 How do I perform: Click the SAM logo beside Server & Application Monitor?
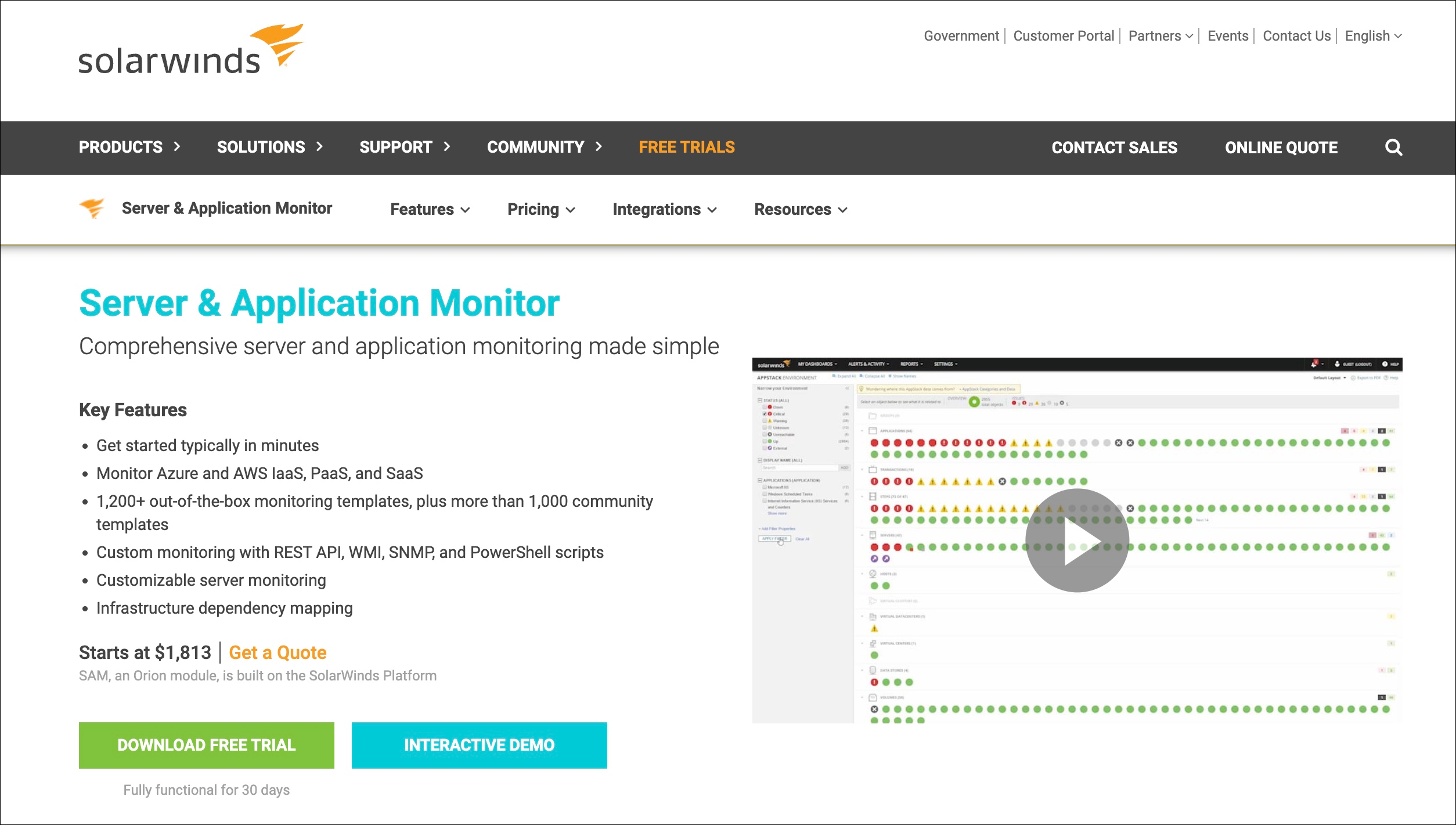(92, 208)
